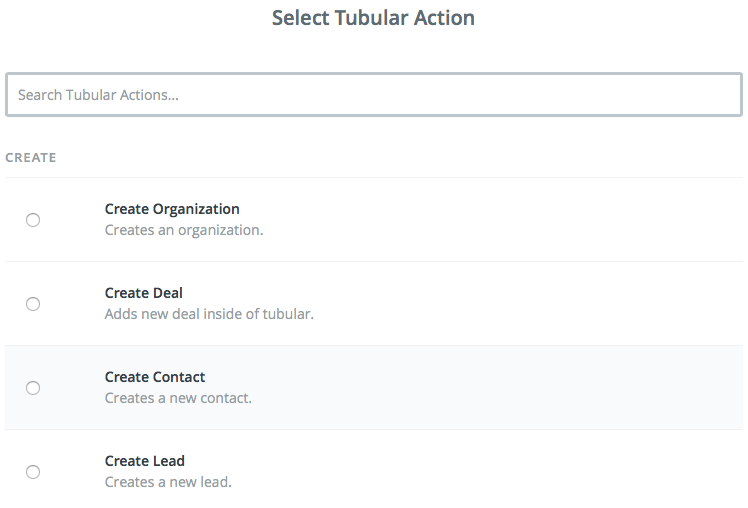The image size is (748, 508).
Task: Click the Select Tubular Action heading
Action: (x=374, y=18)
